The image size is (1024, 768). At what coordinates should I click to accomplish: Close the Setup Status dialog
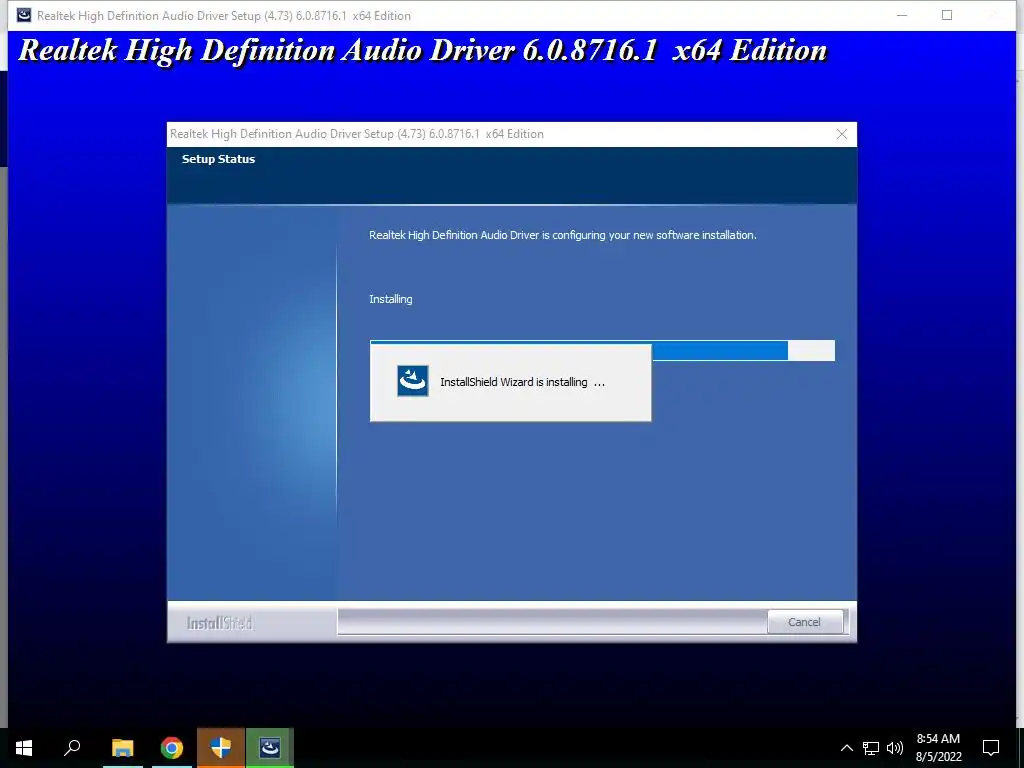pyautogui.click(x=842, y=134)
